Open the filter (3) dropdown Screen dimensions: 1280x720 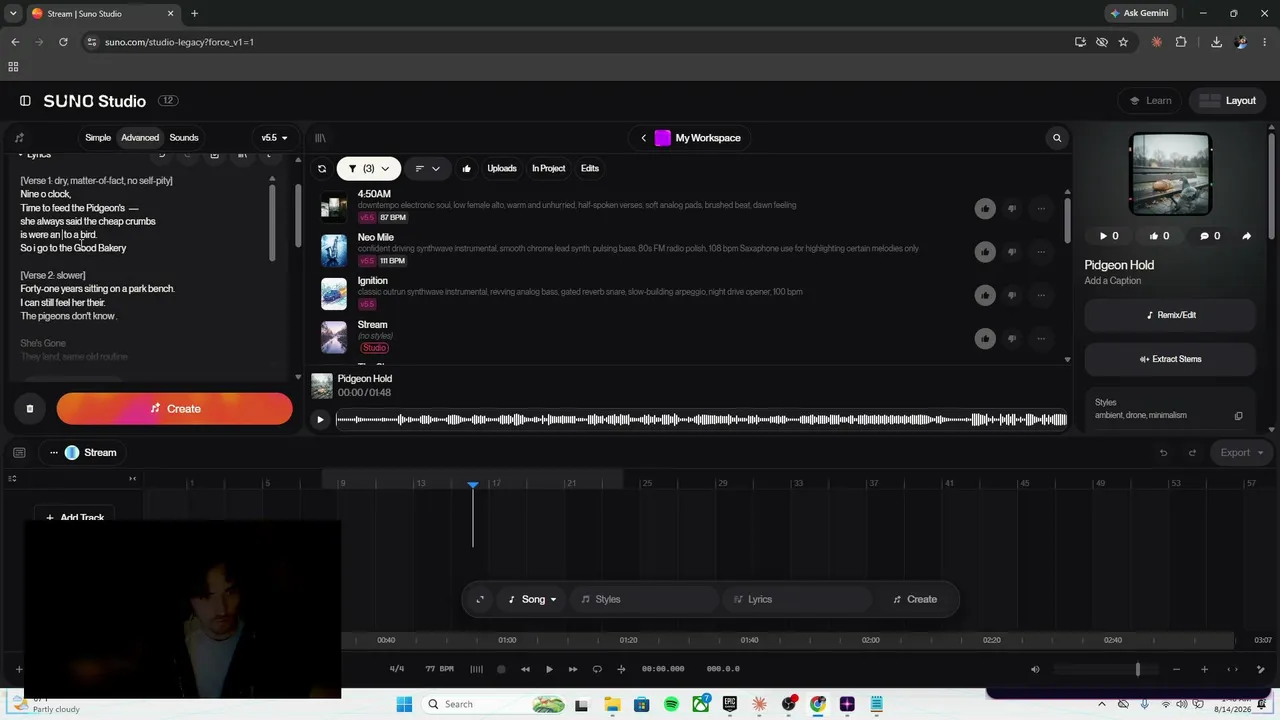pos(369,169)
